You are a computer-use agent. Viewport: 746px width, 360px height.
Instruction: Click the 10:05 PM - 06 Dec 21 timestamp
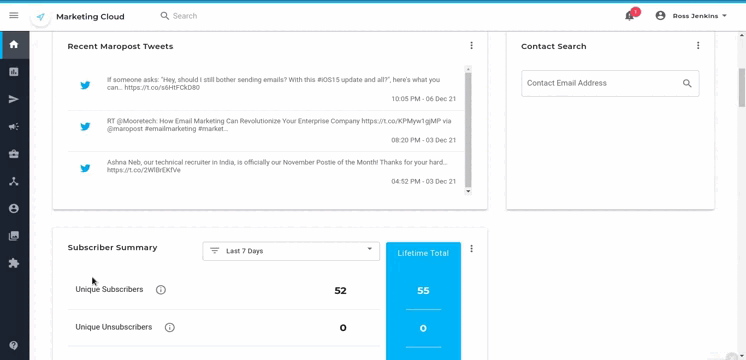tap(423, 99)
